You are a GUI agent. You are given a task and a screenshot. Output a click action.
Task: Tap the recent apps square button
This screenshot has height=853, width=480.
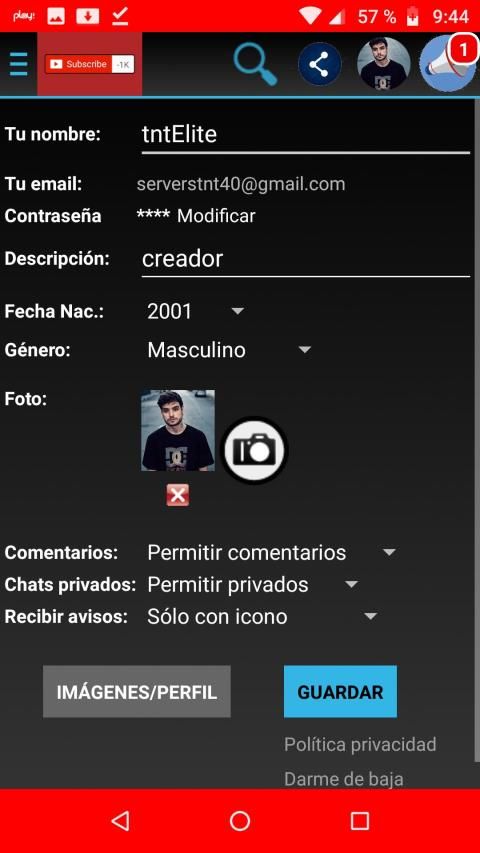[x=360, y=821]
